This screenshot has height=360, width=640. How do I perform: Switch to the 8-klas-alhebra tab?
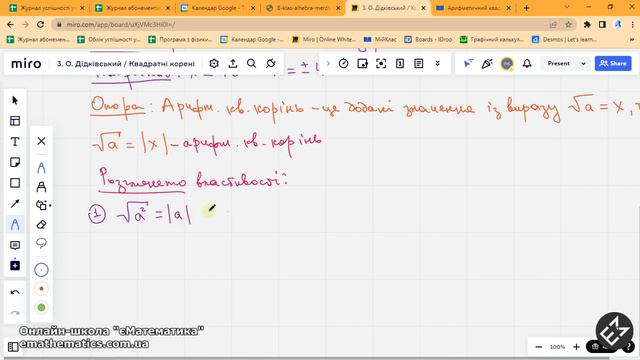(x=303, y=8)
